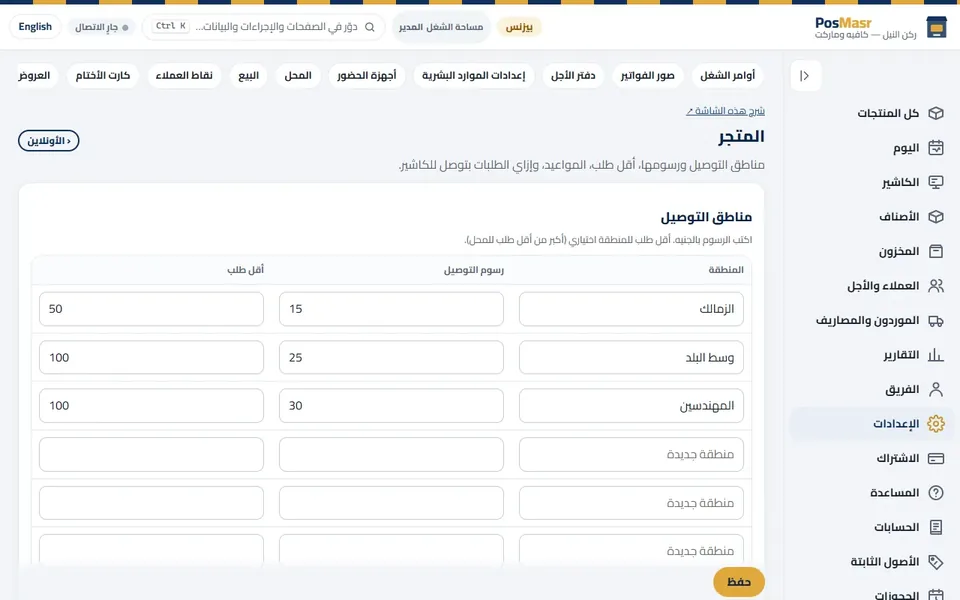The width and height of the screenshot is (960, 600).
Task: Edit المهندسين minimum order field
Action: 151,405
